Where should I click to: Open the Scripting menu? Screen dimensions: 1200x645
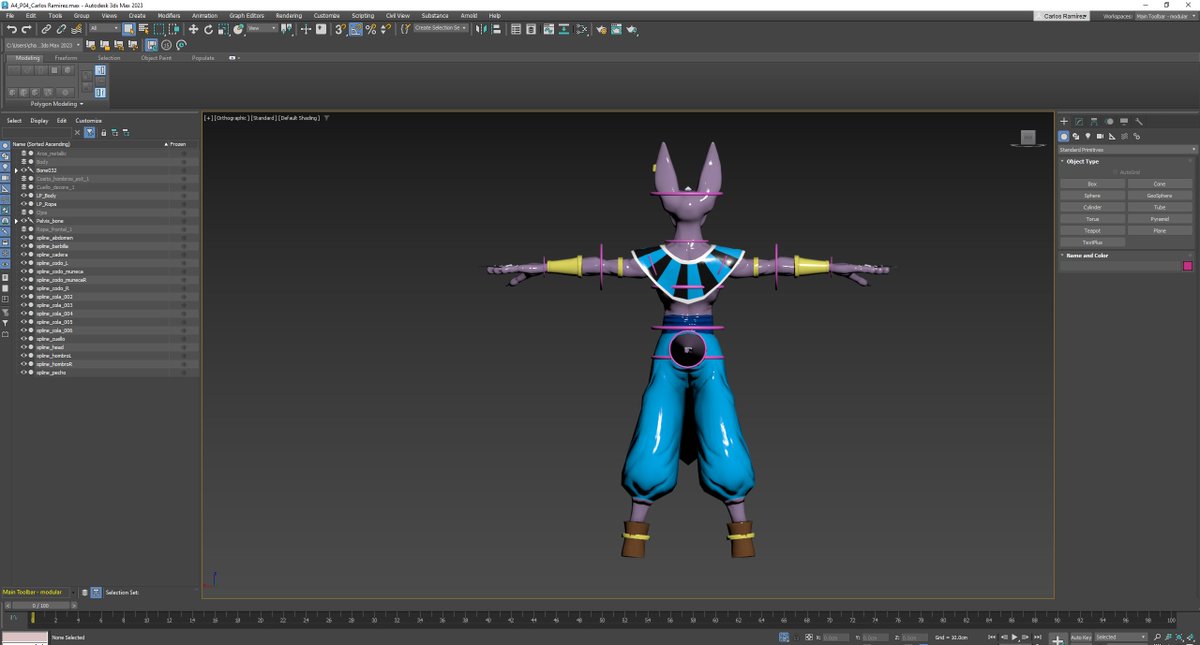362,16
